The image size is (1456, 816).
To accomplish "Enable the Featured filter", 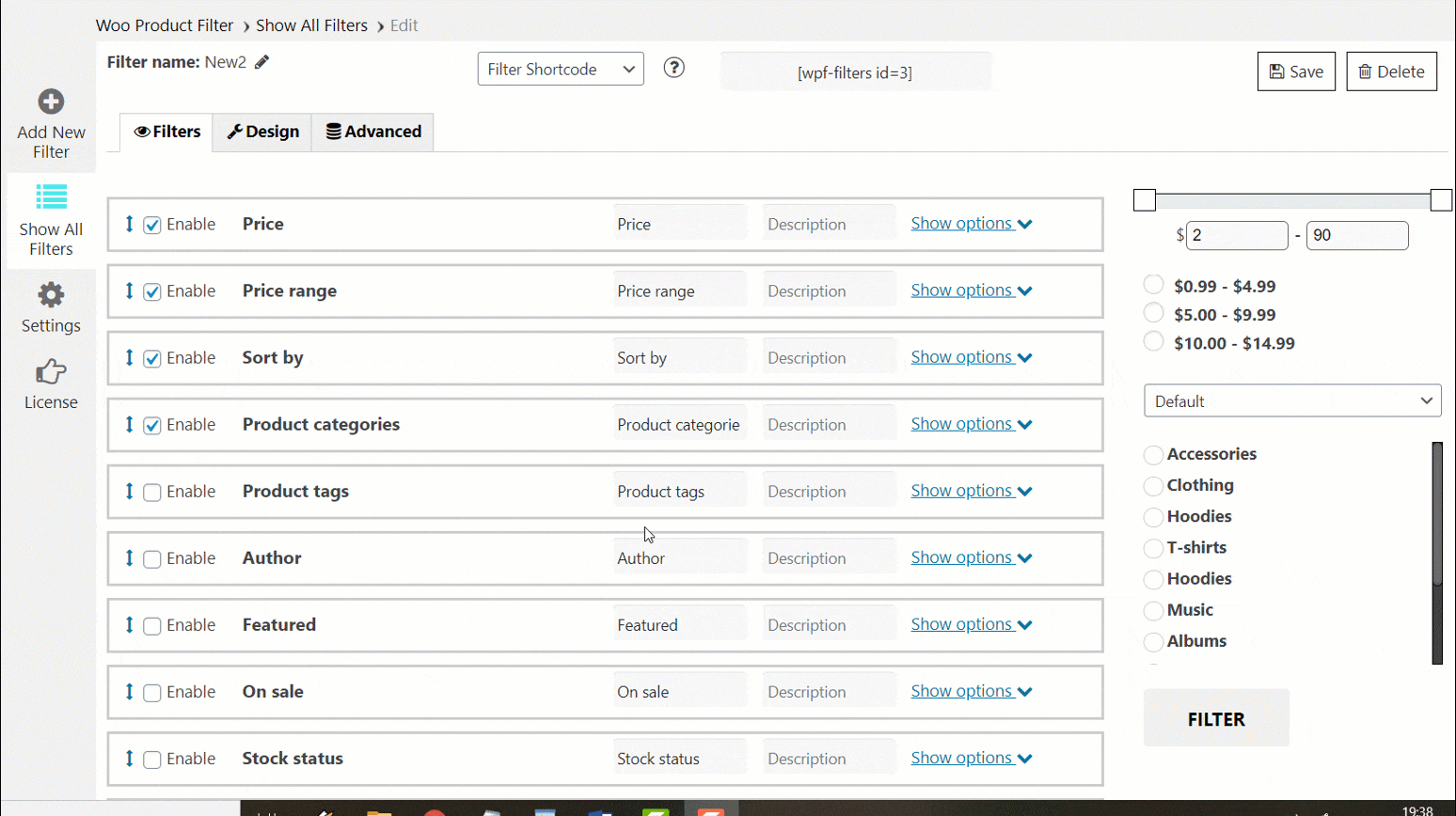I will 152,625.
